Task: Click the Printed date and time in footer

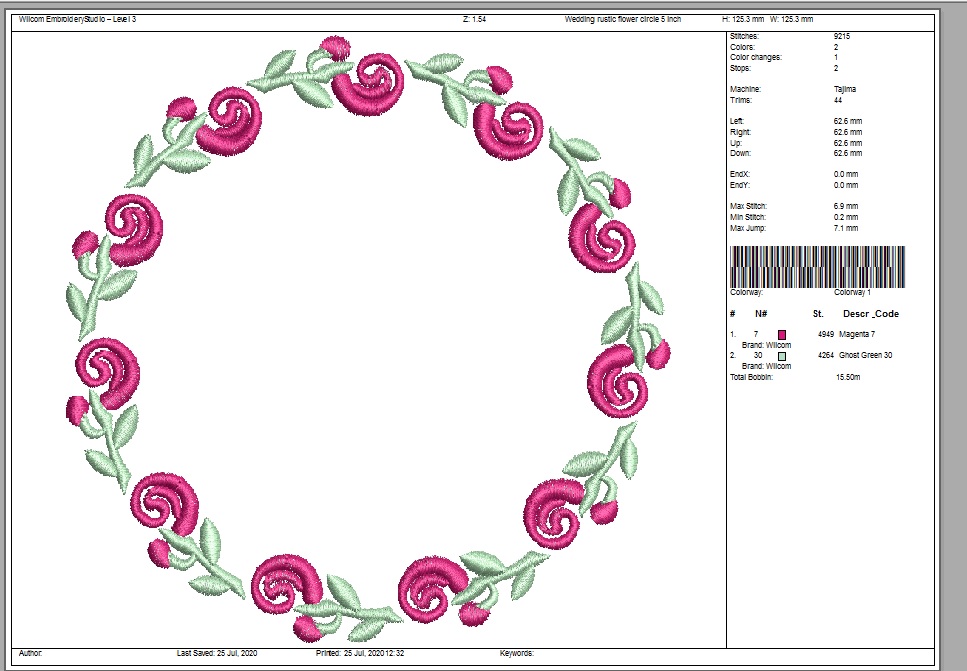Action: click(x=358, y=653)
